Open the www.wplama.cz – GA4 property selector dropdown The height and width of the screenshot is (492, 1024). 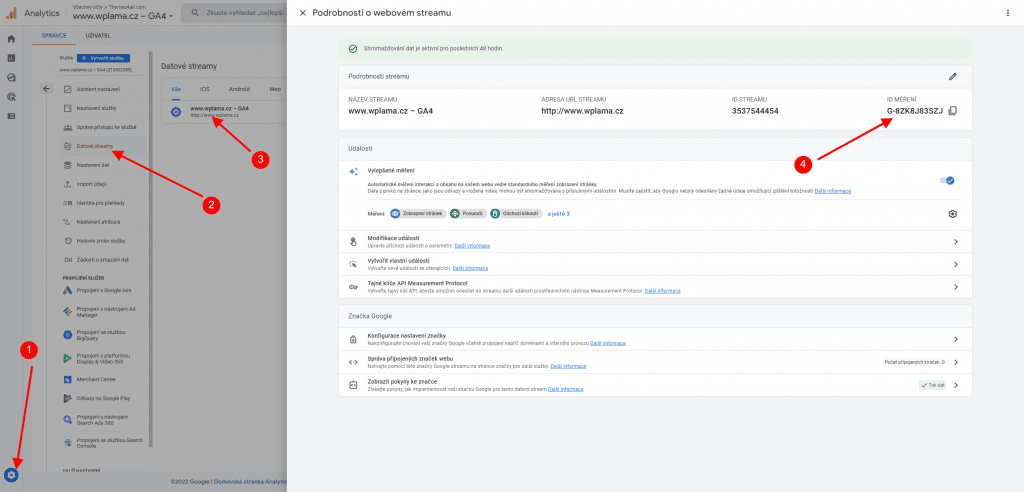tap(123, 16)
